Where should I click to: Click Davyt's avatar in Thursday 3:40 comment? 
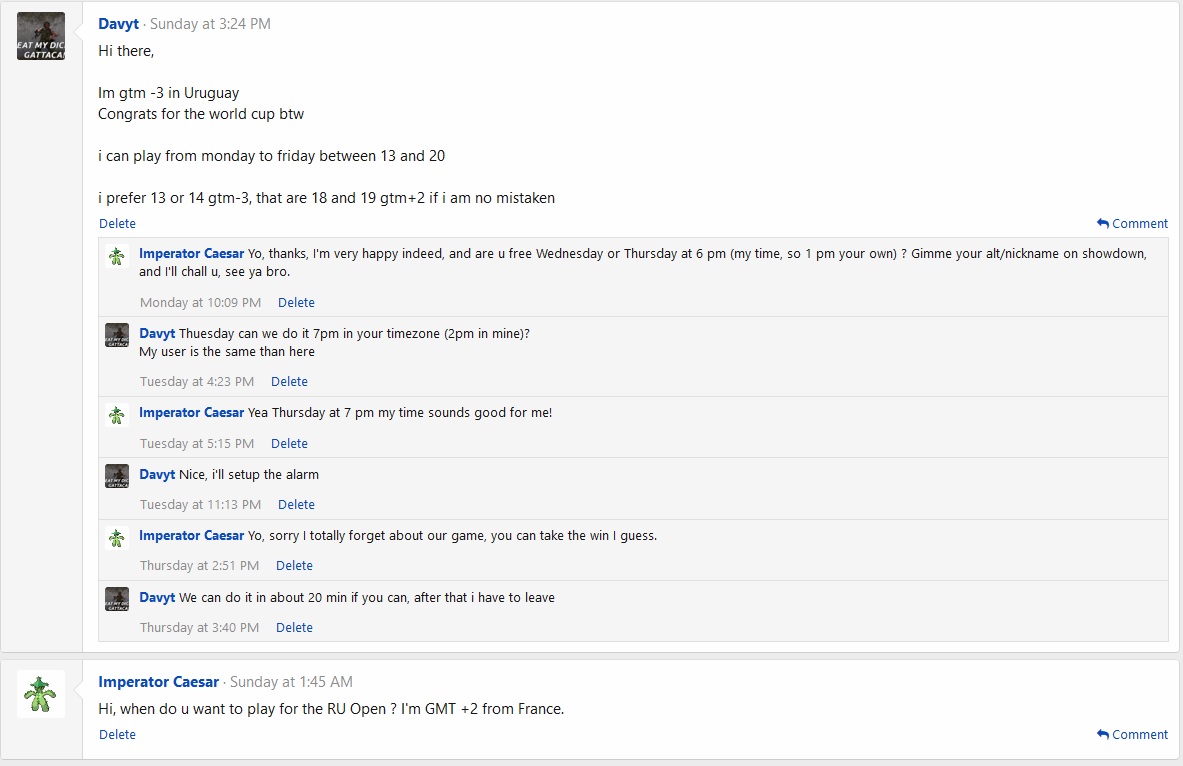coord(117,600)
